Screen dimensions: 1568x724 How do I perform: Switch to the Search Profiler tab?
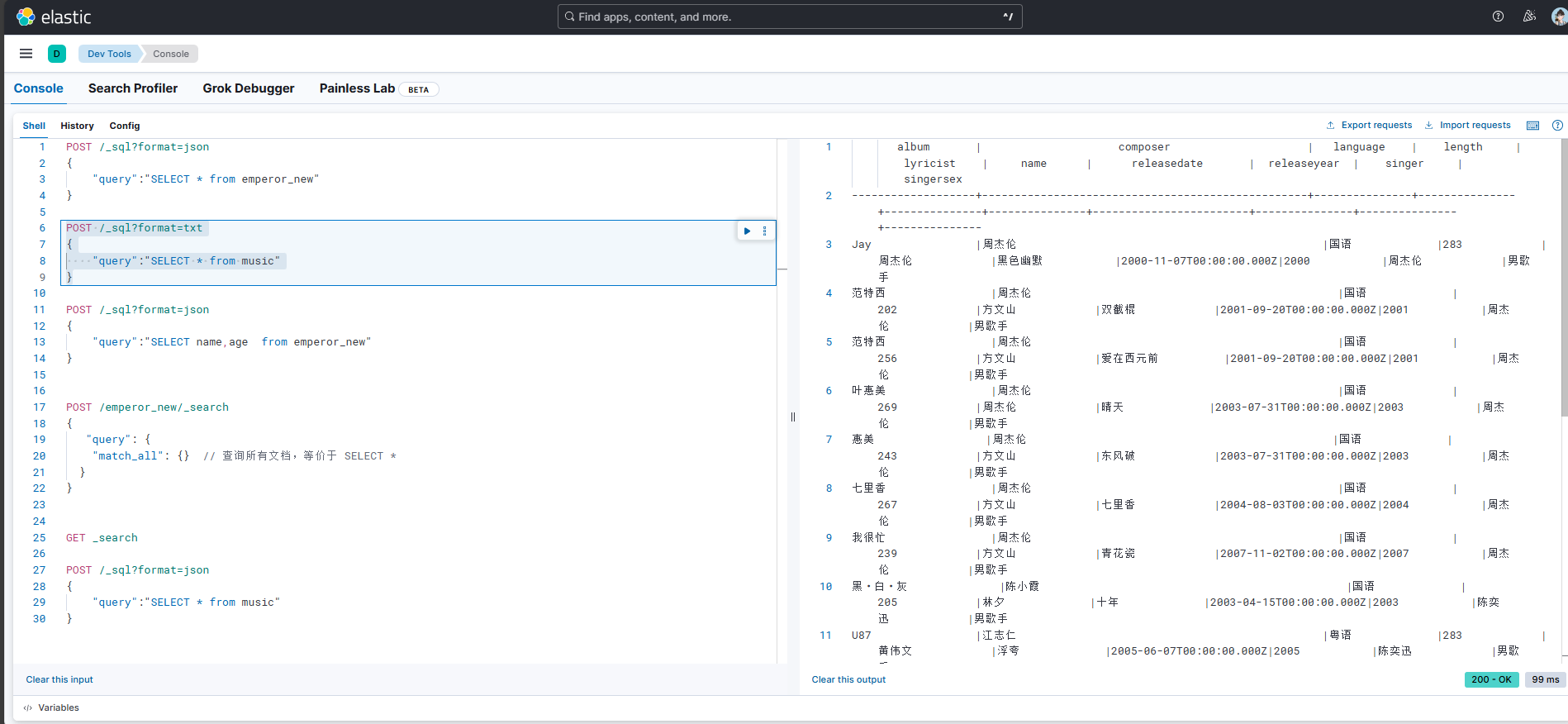tap(133, 88)
